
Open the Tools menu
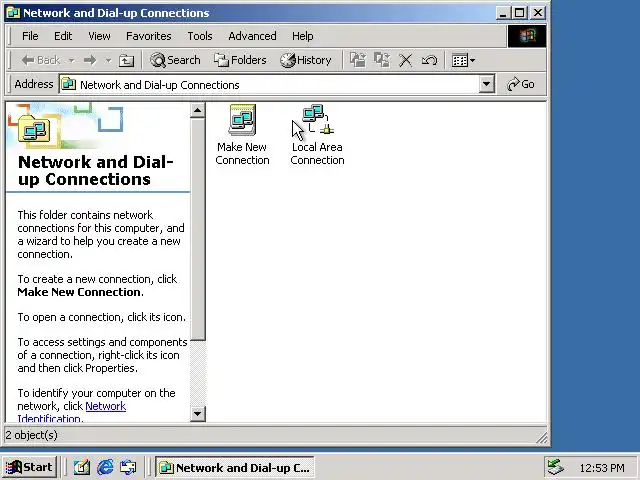[x=200, y=36]
